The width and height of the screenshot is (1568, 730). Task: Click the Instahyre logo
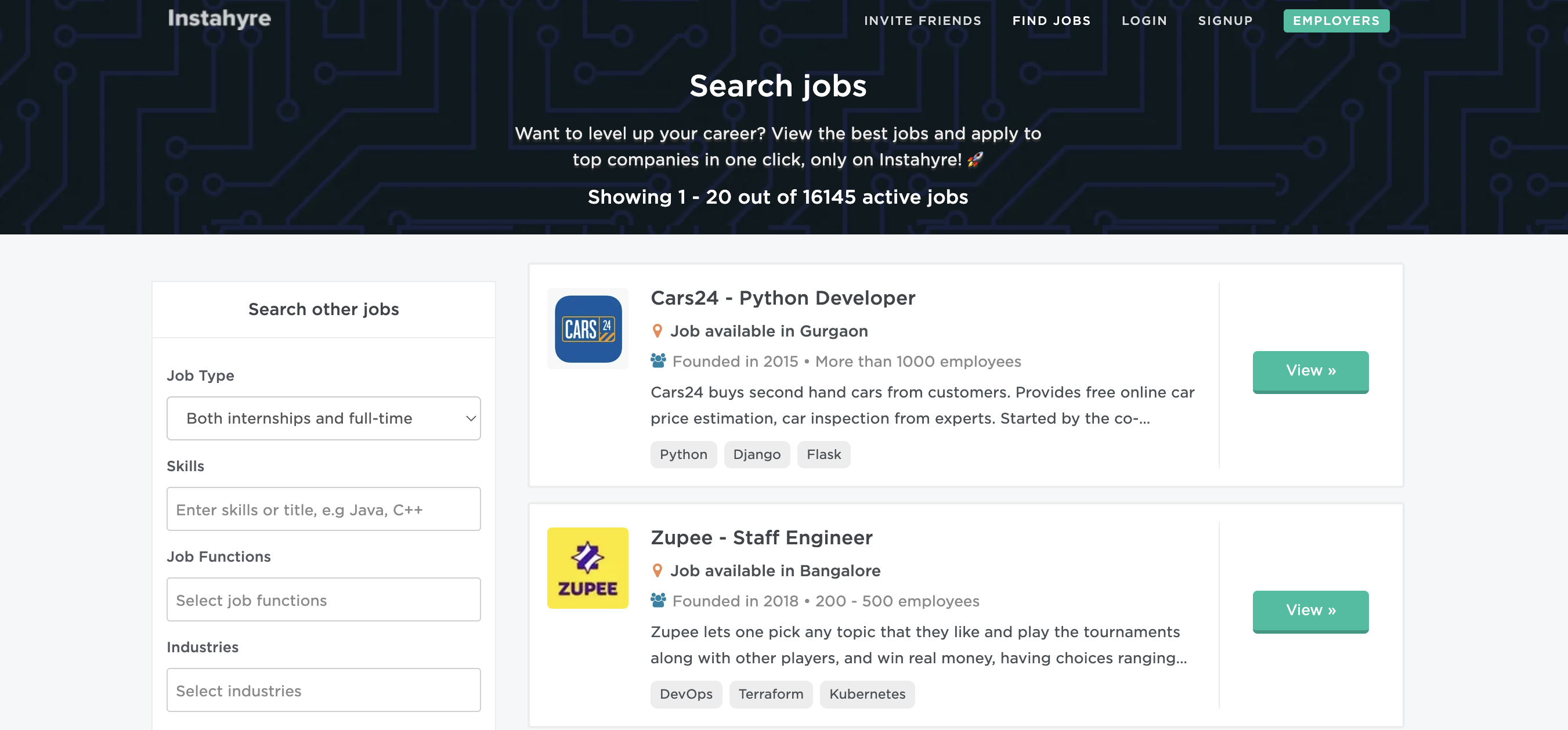pyautogui.click(x=219, y=19)
